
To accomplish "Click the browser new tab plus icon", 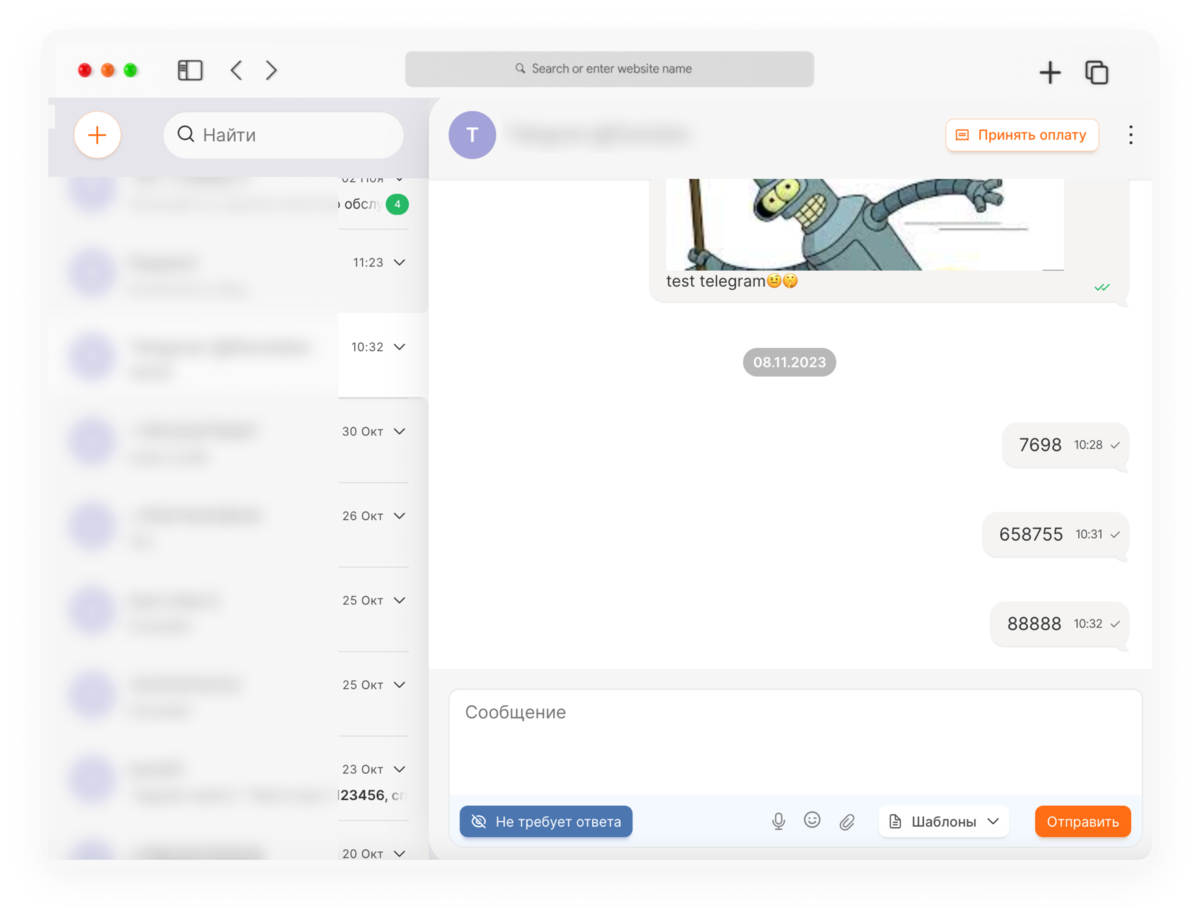I will [1050, 72].
